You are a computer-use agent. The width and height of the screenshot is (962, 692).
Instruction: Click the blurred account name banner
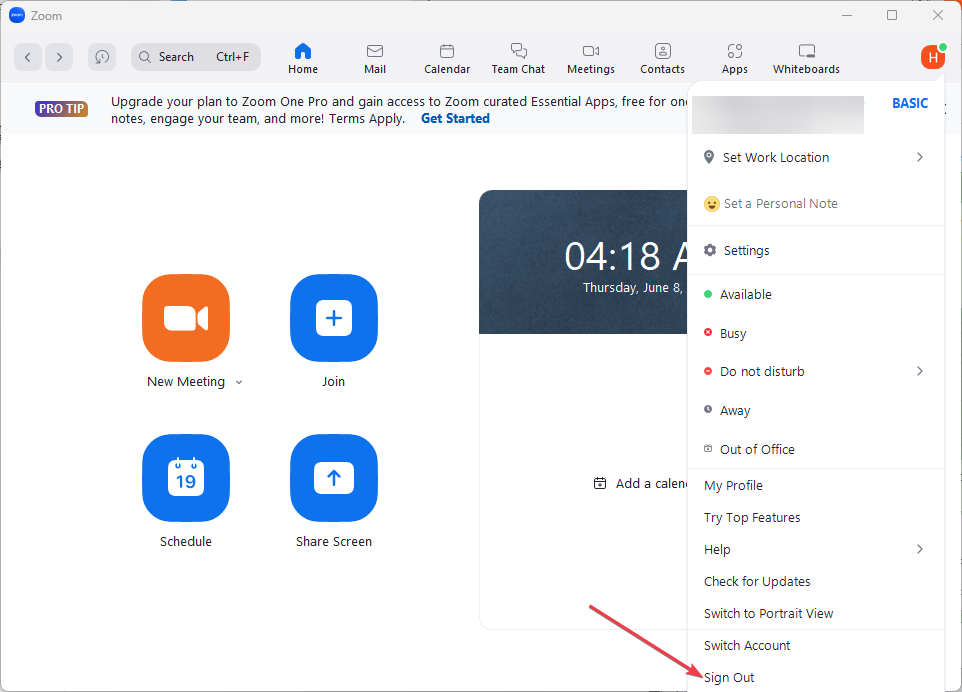click(778, 115)
